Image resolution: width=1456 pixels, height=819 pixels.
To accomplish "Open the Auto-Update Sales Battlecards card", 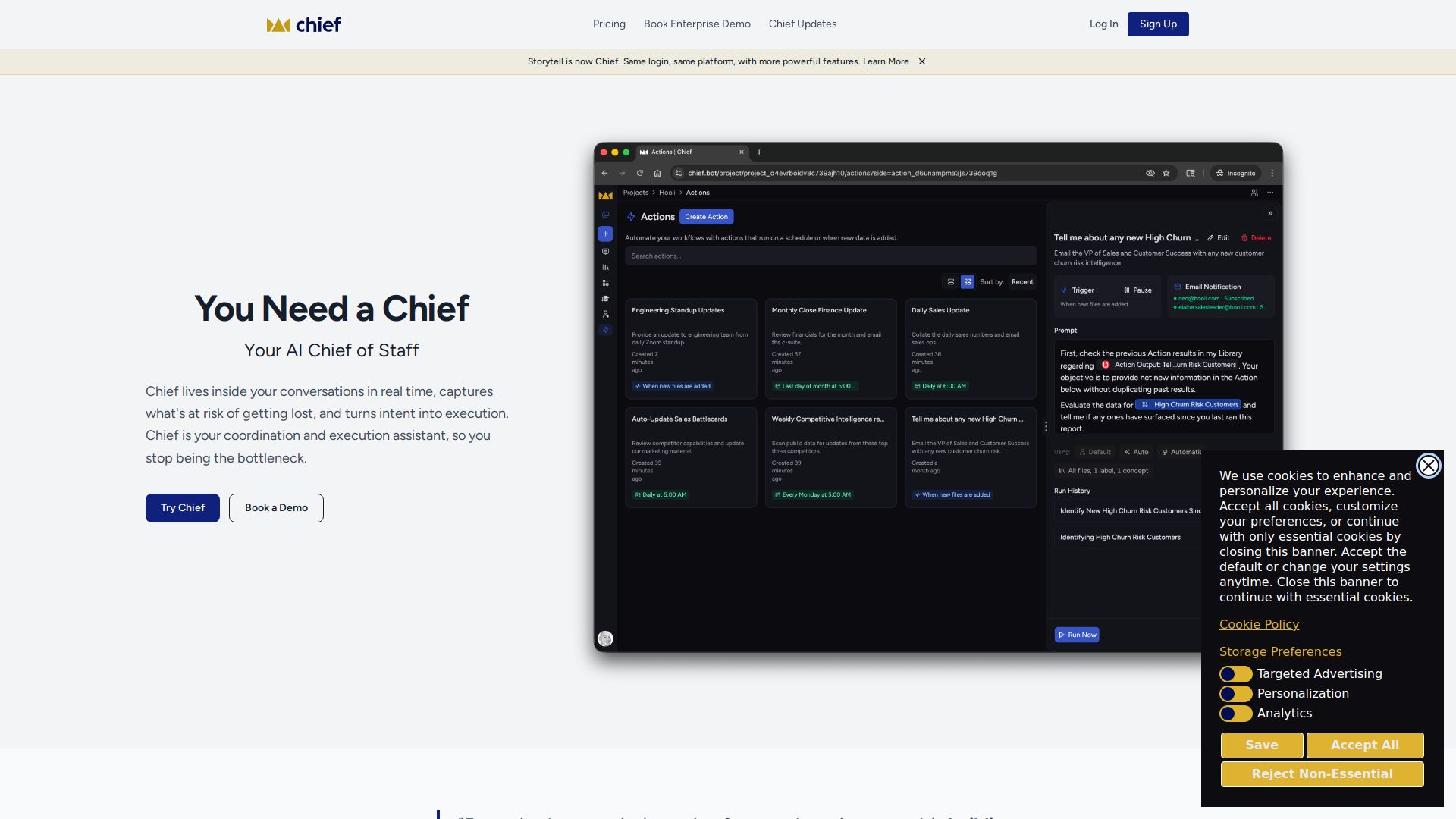I will pyautogui.click(x=691, y=457).
